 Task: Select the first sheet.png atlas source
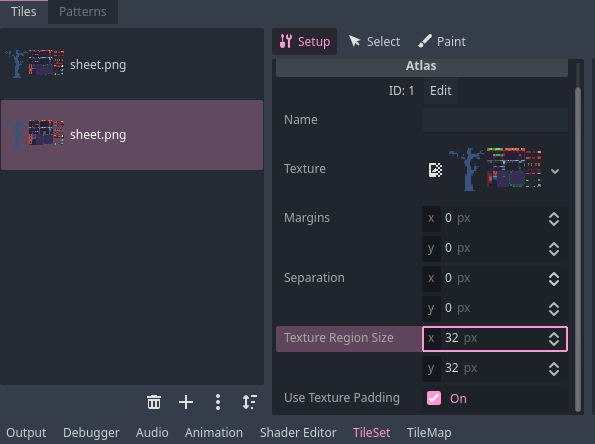coord(132,64)
